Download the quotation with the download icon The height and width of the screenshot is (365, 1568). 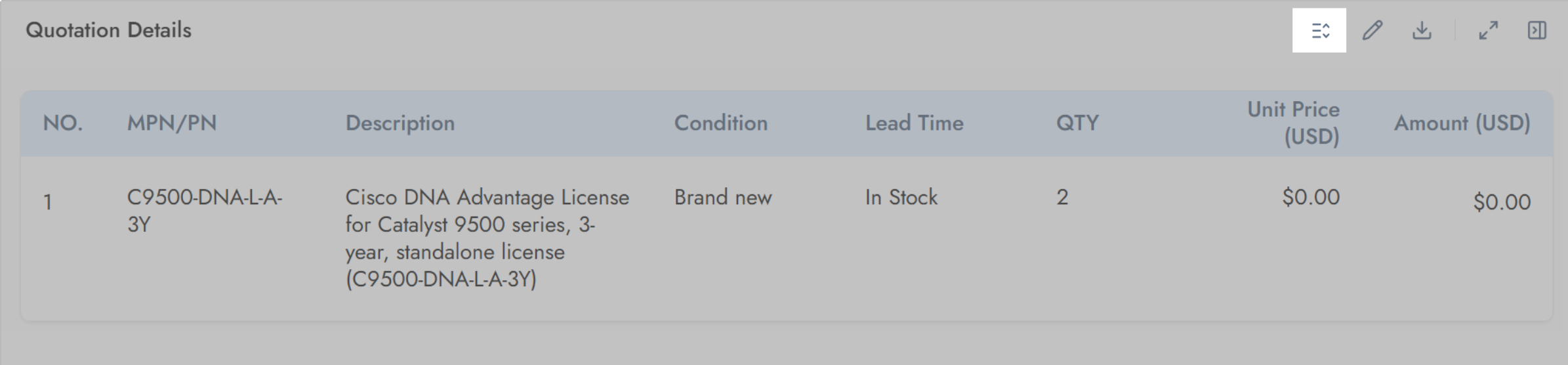pyautogui.click(x=1422, y=31)
